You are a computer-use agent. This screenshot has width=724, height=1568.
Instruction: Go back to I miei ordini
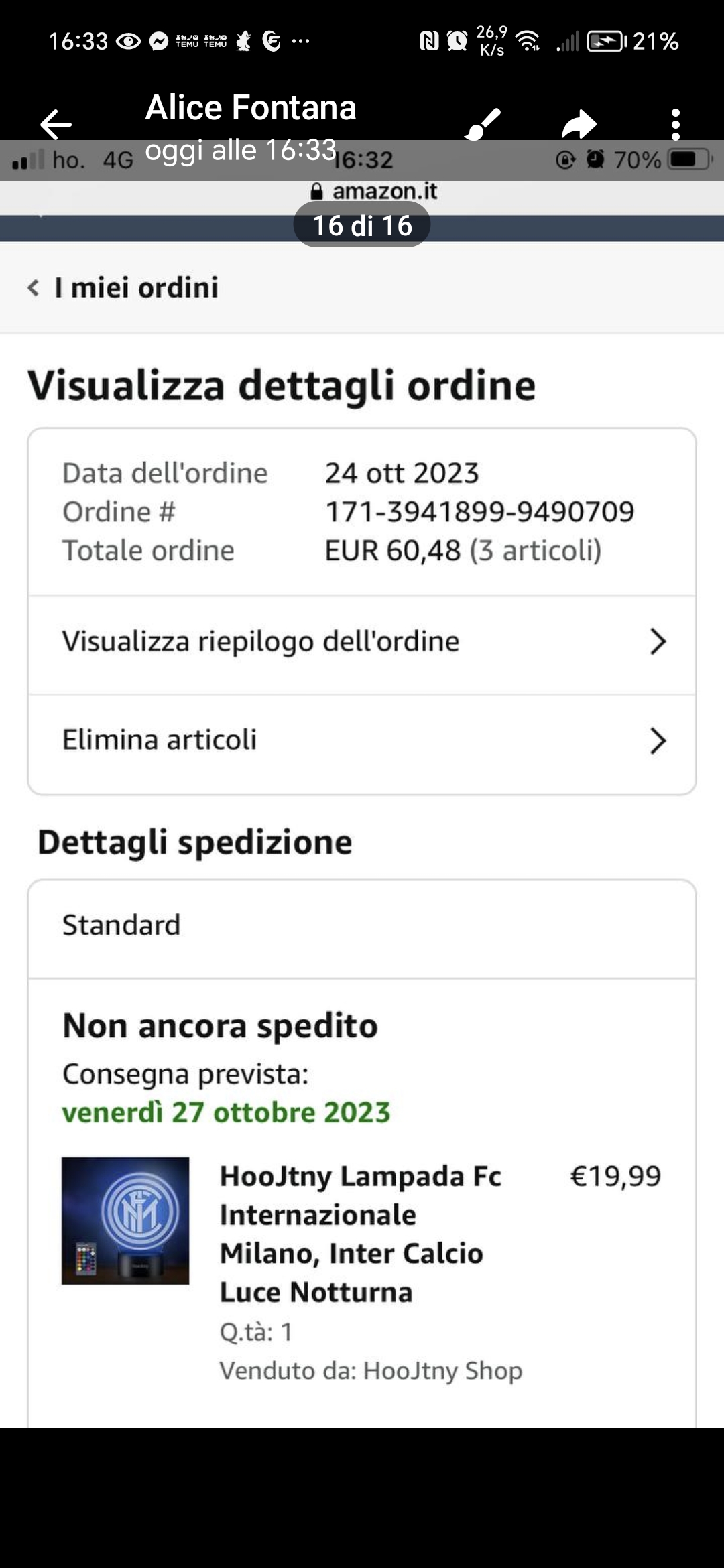pyautogui.click(x=136, y=288)
